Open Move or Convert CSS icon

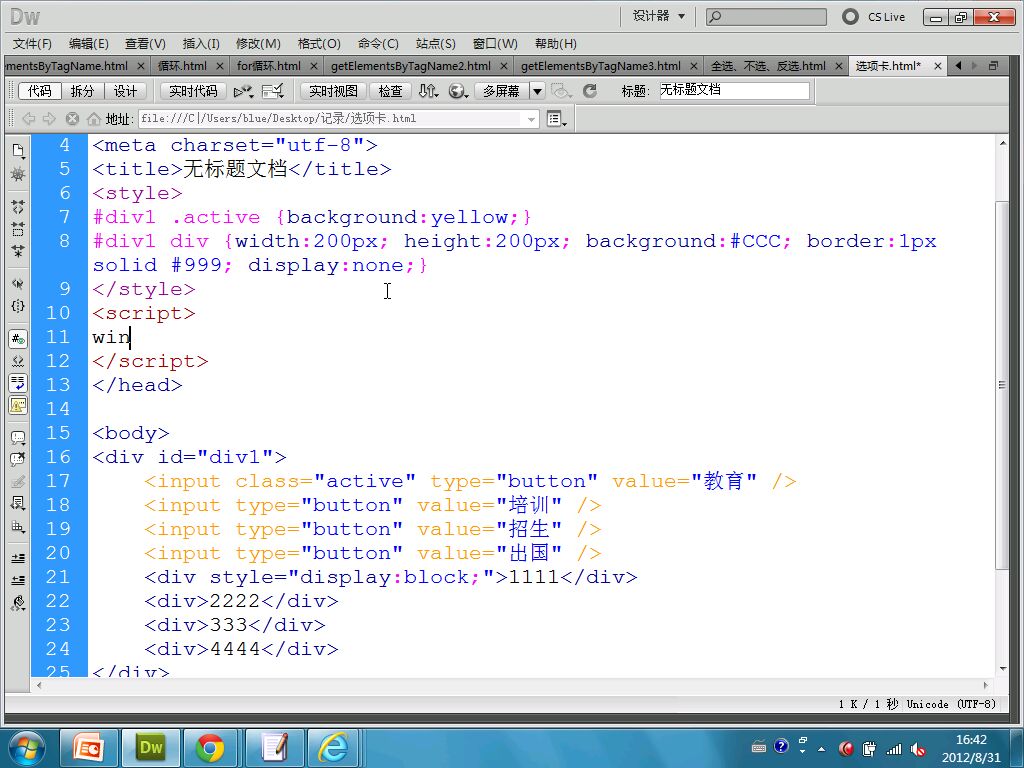[x=18, y=526]
